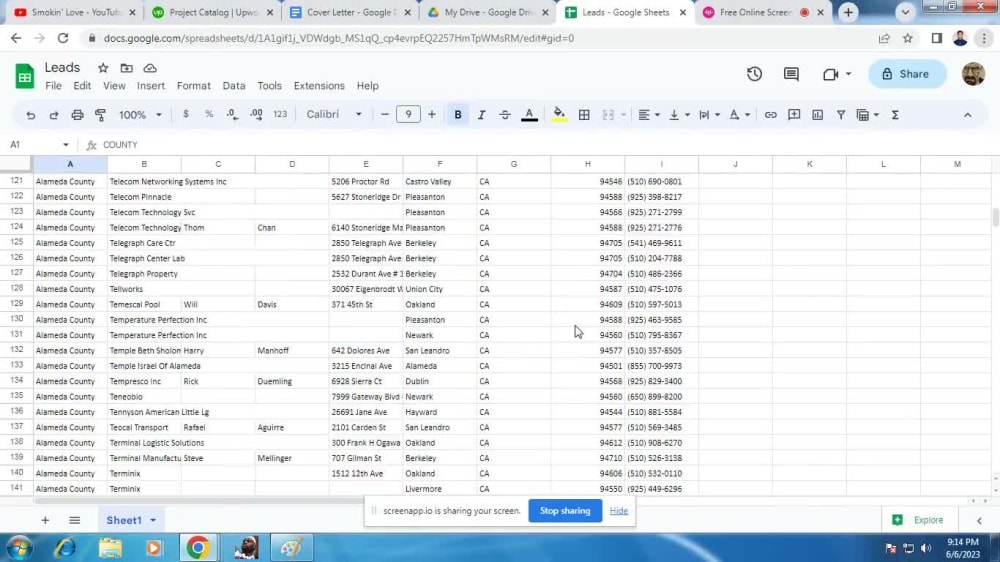
Task: Open version history clock icon
Action: coord(754,74)
